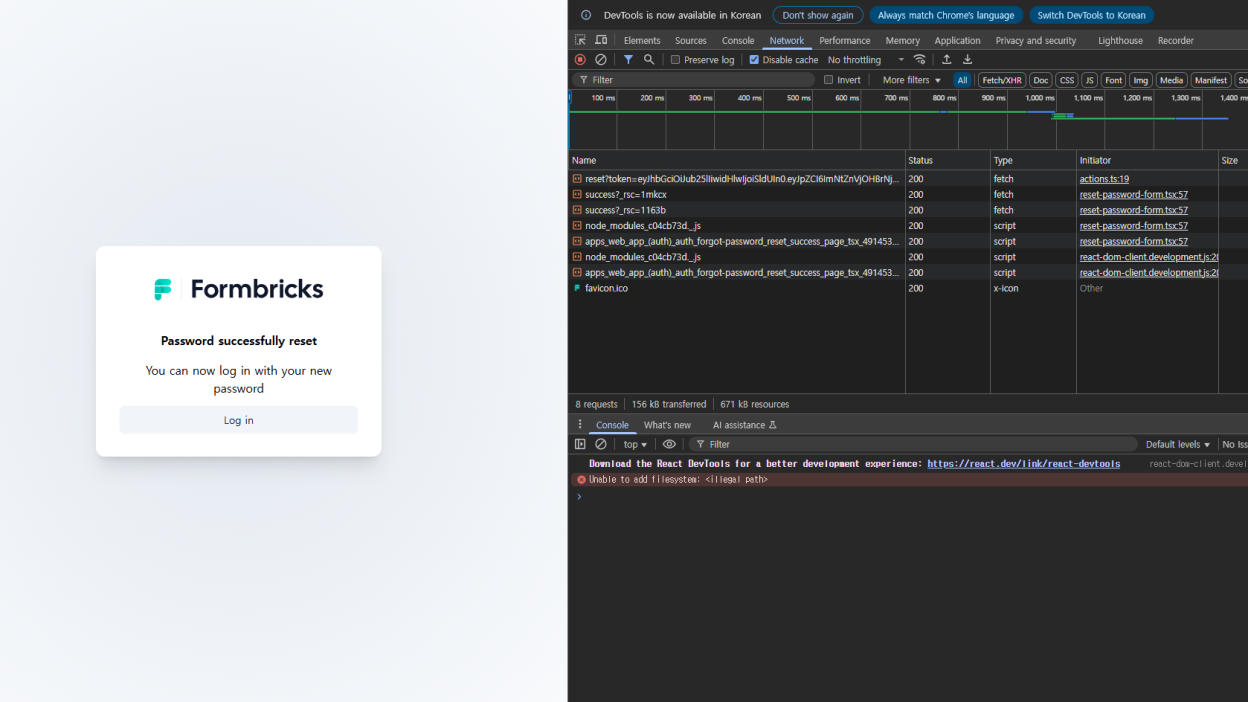Filter requests by Img type

pyautogui.click(x=1141, y=80)
